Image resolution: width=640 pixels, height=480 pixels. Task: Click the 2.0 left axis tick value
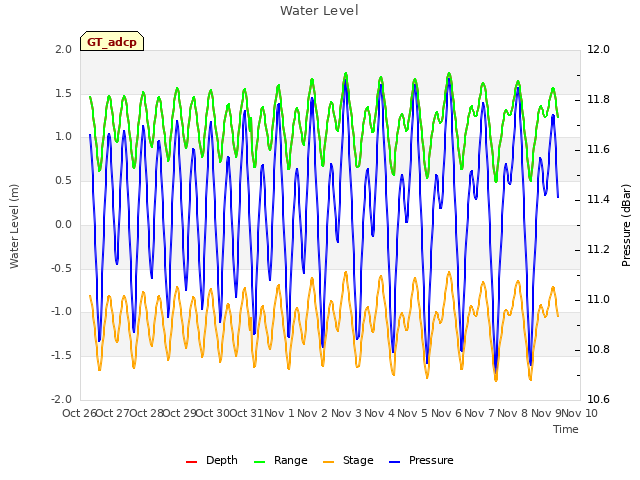click(64, 49)
